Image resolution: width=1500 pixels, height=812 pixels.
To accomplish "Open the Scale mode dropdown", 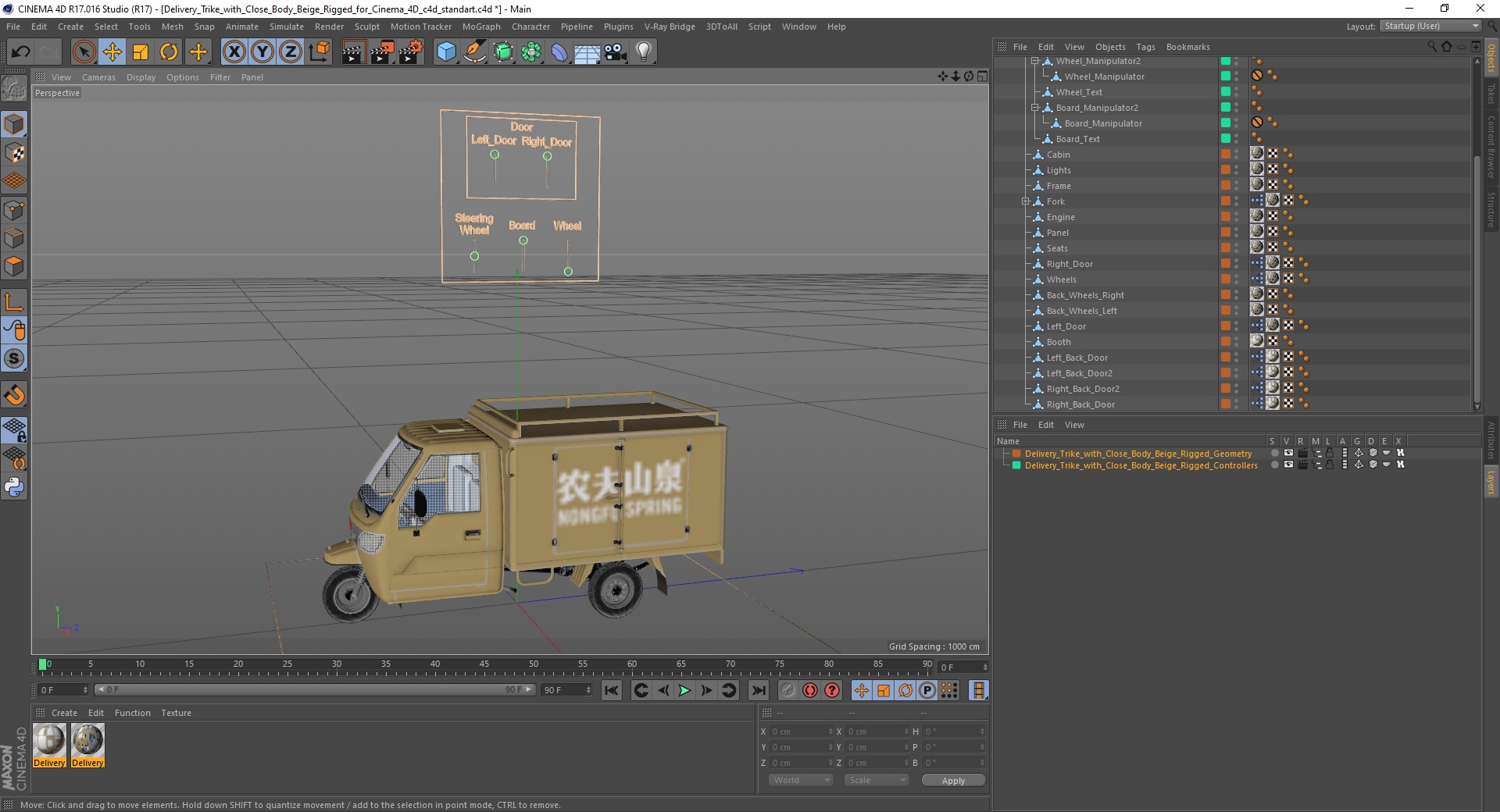I will tap(876, 780).
